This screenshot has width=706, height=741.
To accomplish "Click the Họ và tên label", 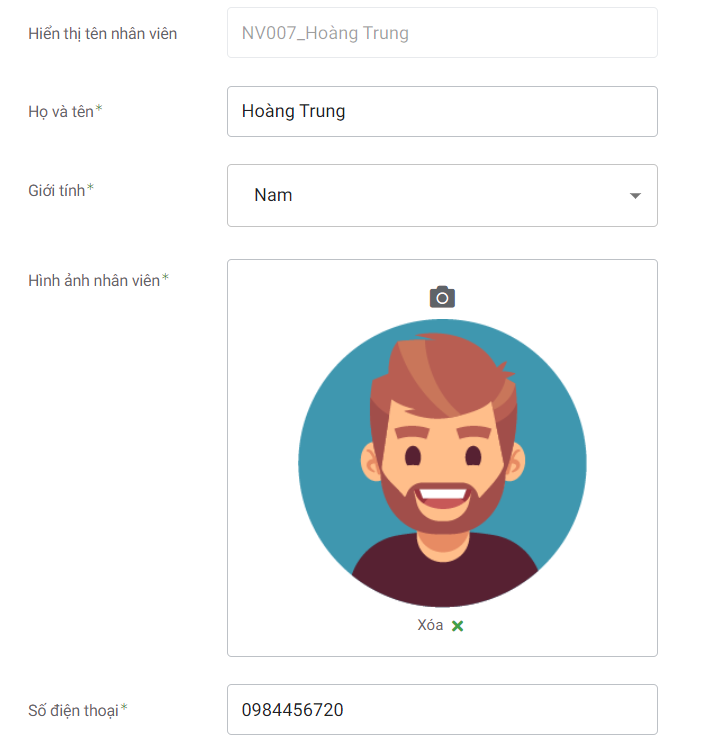I will tap(60, 111).
